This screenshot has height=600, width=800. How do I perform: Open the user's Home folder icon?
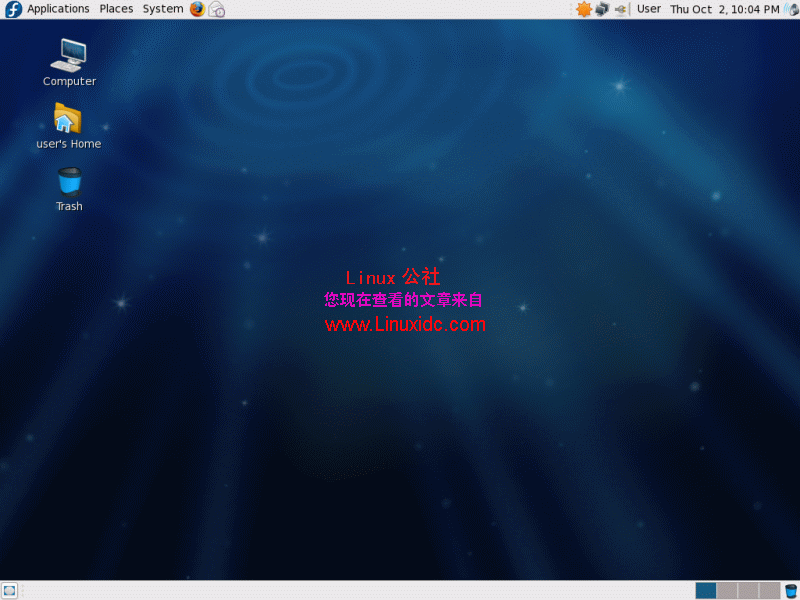coord(68,120)
